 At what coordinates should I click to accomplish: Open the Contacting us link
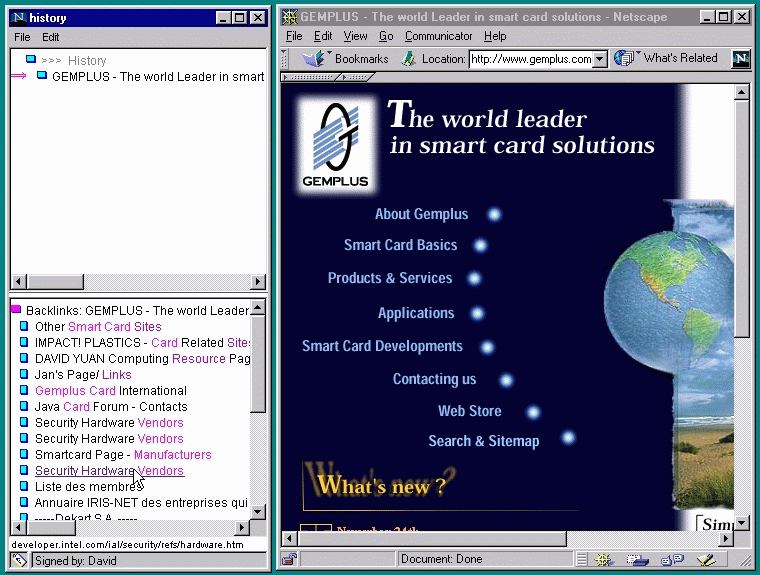[434, 379]
